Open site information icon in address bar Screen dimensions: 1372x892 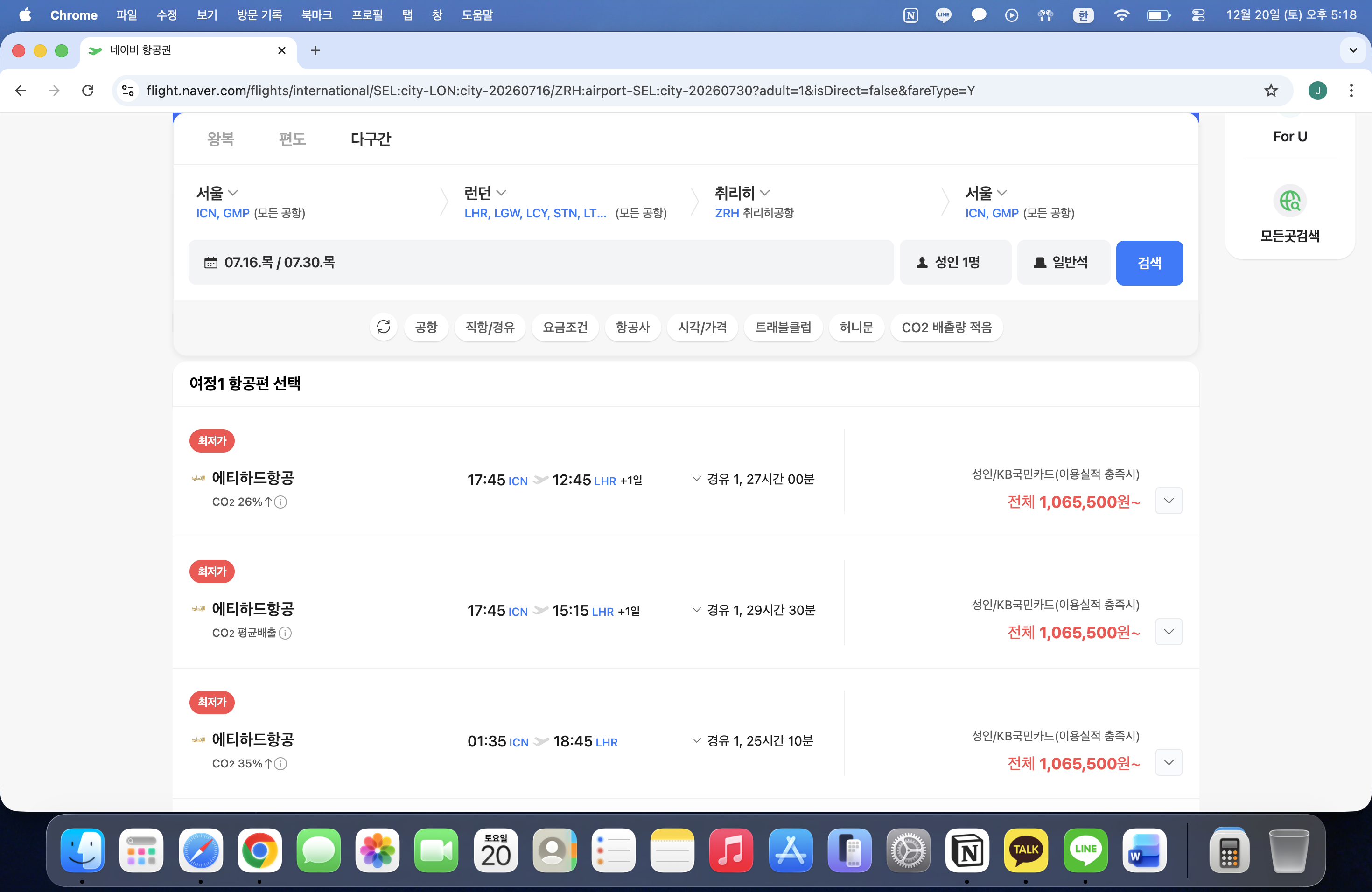pyautogui.click(x=128, y=91)
